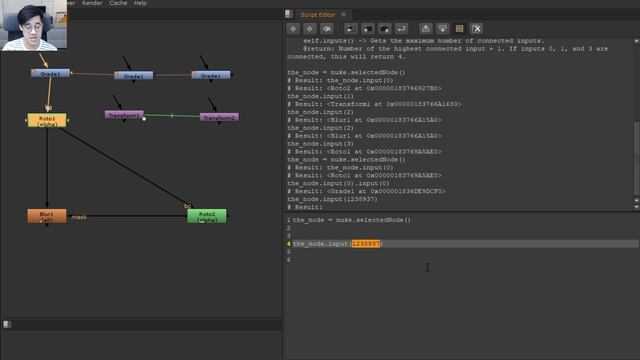Viewport: 640px width, 360px height.
Task: Click the previous script icon in Script Editor
Action: (x=293, y=29)
